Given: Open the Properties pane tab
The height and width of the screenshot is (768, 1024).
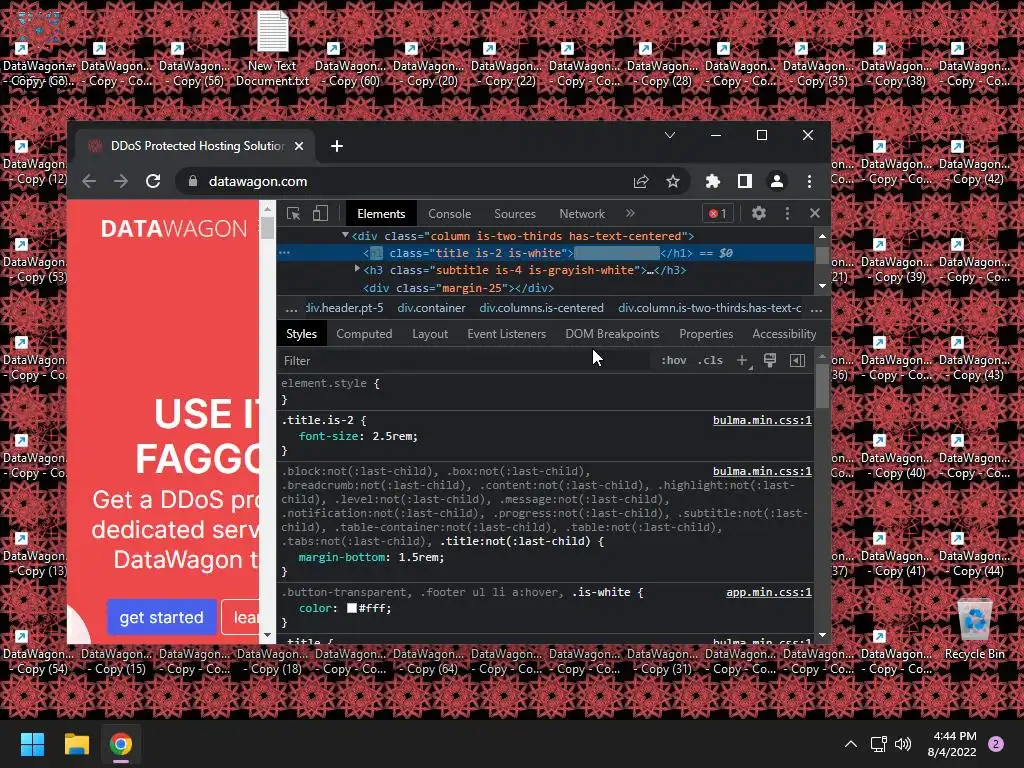Looking at the screenshot, I should click(x=706, y=334).
